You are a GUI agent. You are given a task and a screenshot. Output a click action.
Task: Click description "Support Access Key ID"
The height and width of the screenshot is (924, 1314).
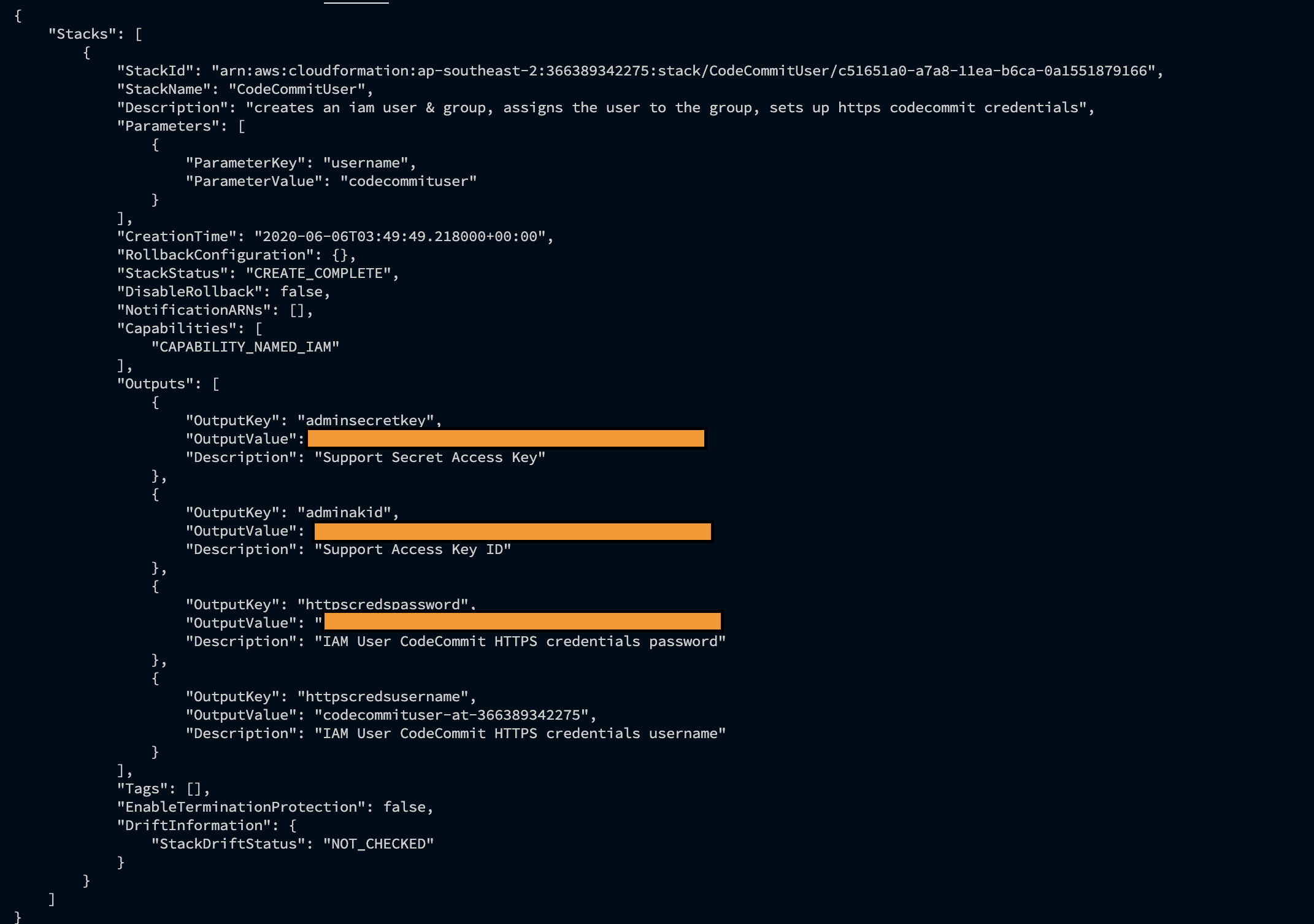coord(413,550)
